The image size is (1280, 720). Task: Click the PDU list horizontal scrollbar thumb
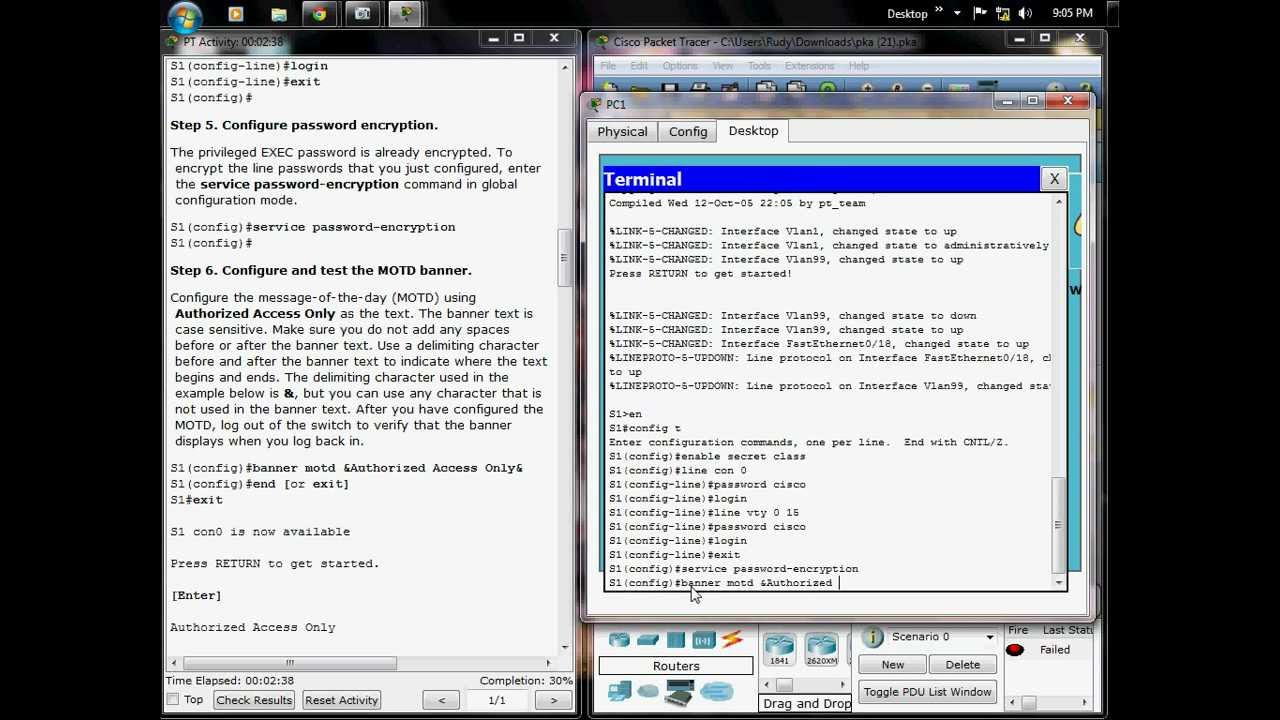click(x=1027, y=703)
